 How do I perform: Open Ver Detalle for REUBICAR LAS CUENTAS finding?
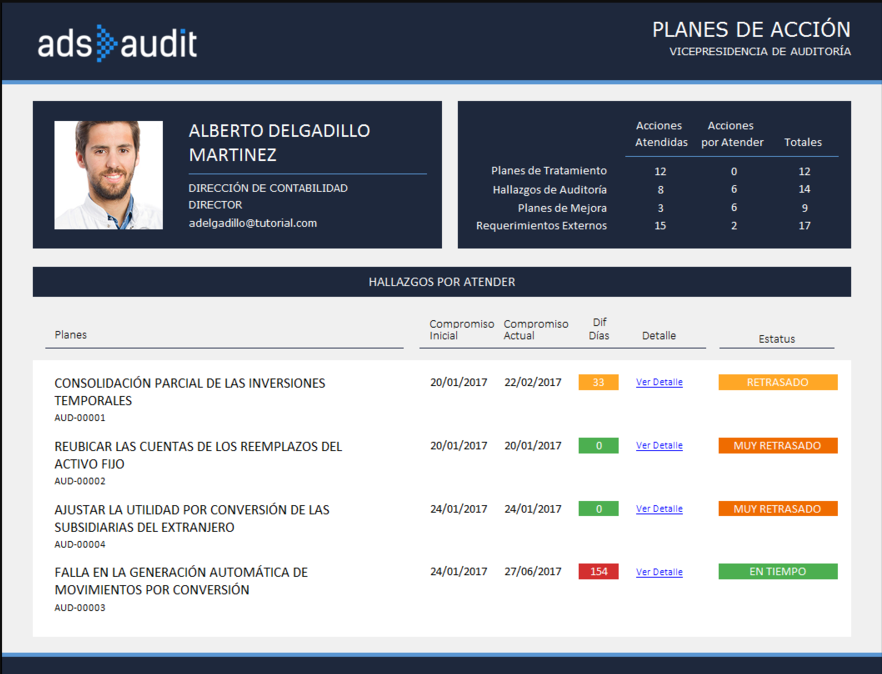coord(658,445)
